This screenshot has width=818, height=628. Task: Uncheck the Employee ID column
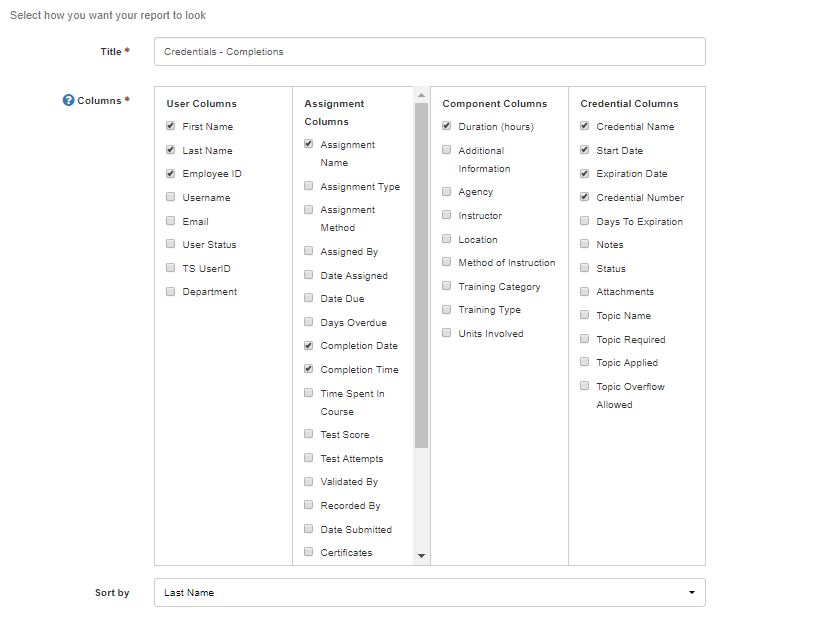tap(169, 173)
